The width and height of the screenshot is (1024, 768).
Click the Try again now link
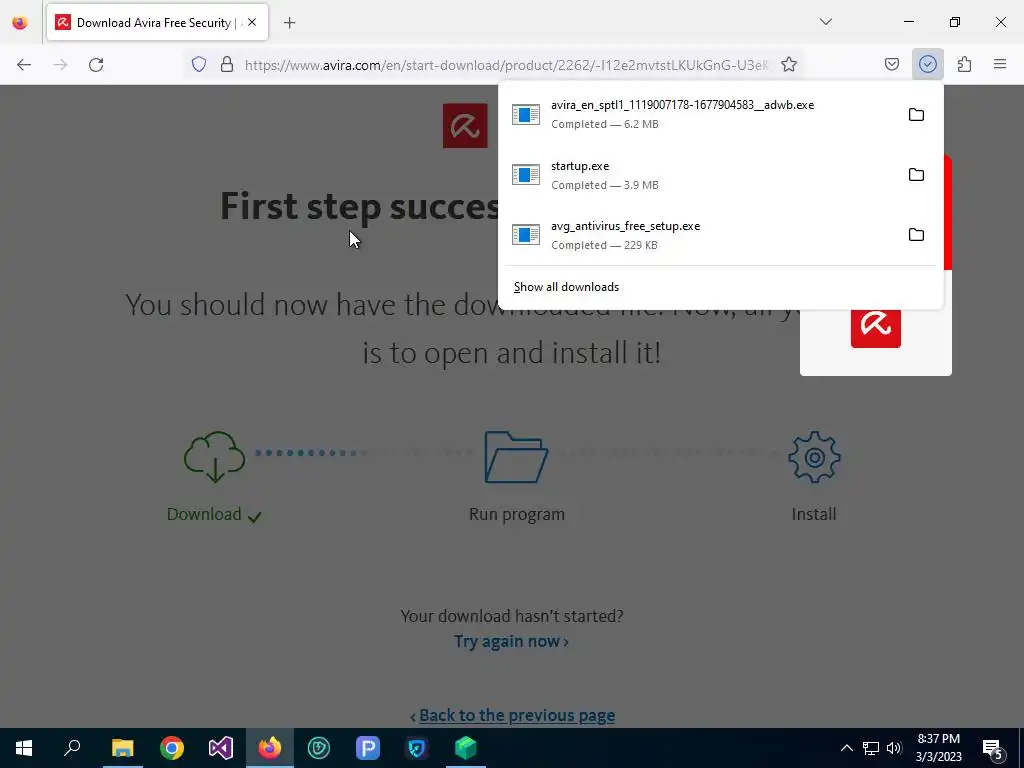511,641
